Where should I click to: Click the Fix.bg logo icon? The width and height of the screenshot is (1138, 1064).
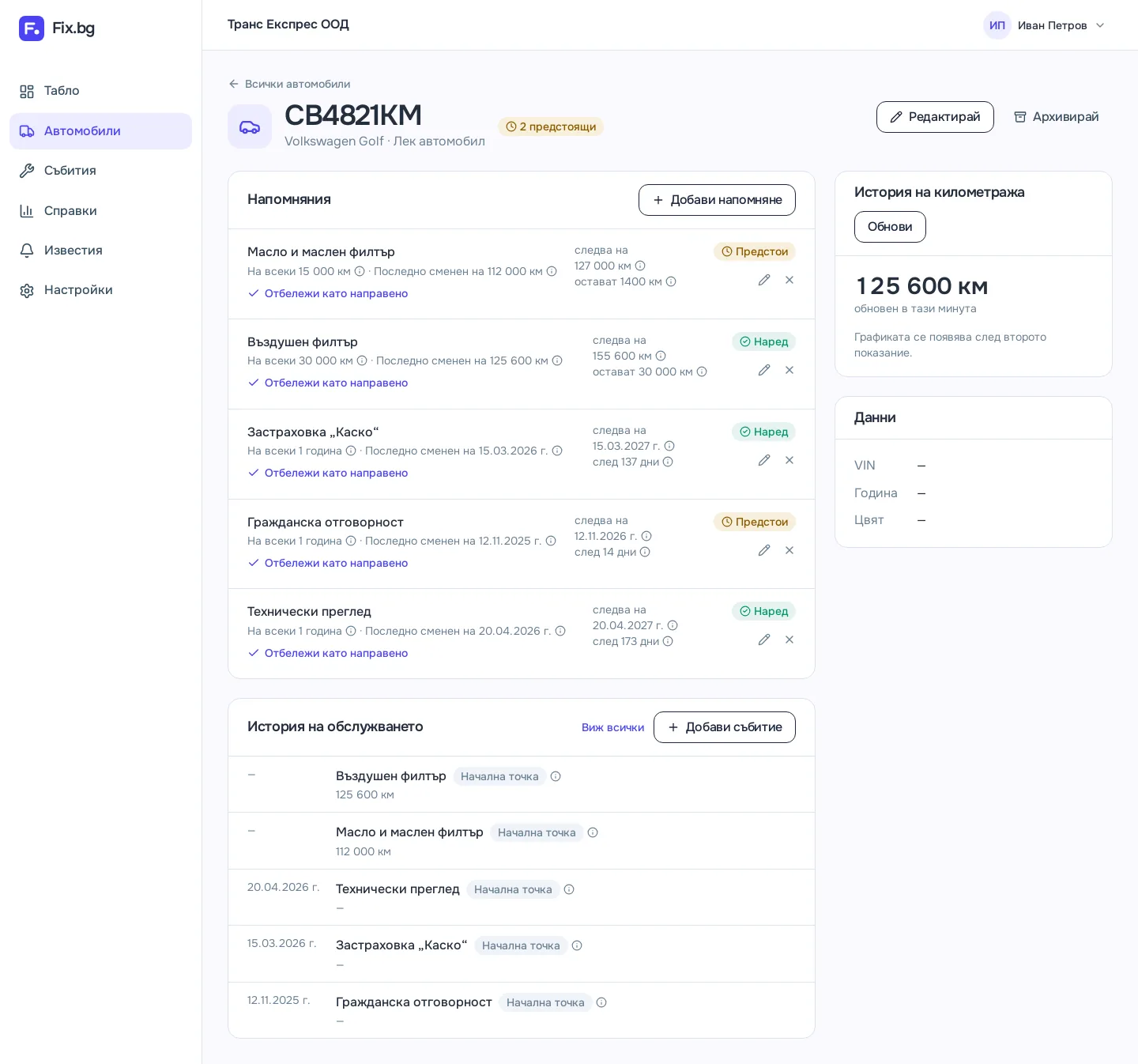coord(32,28)
